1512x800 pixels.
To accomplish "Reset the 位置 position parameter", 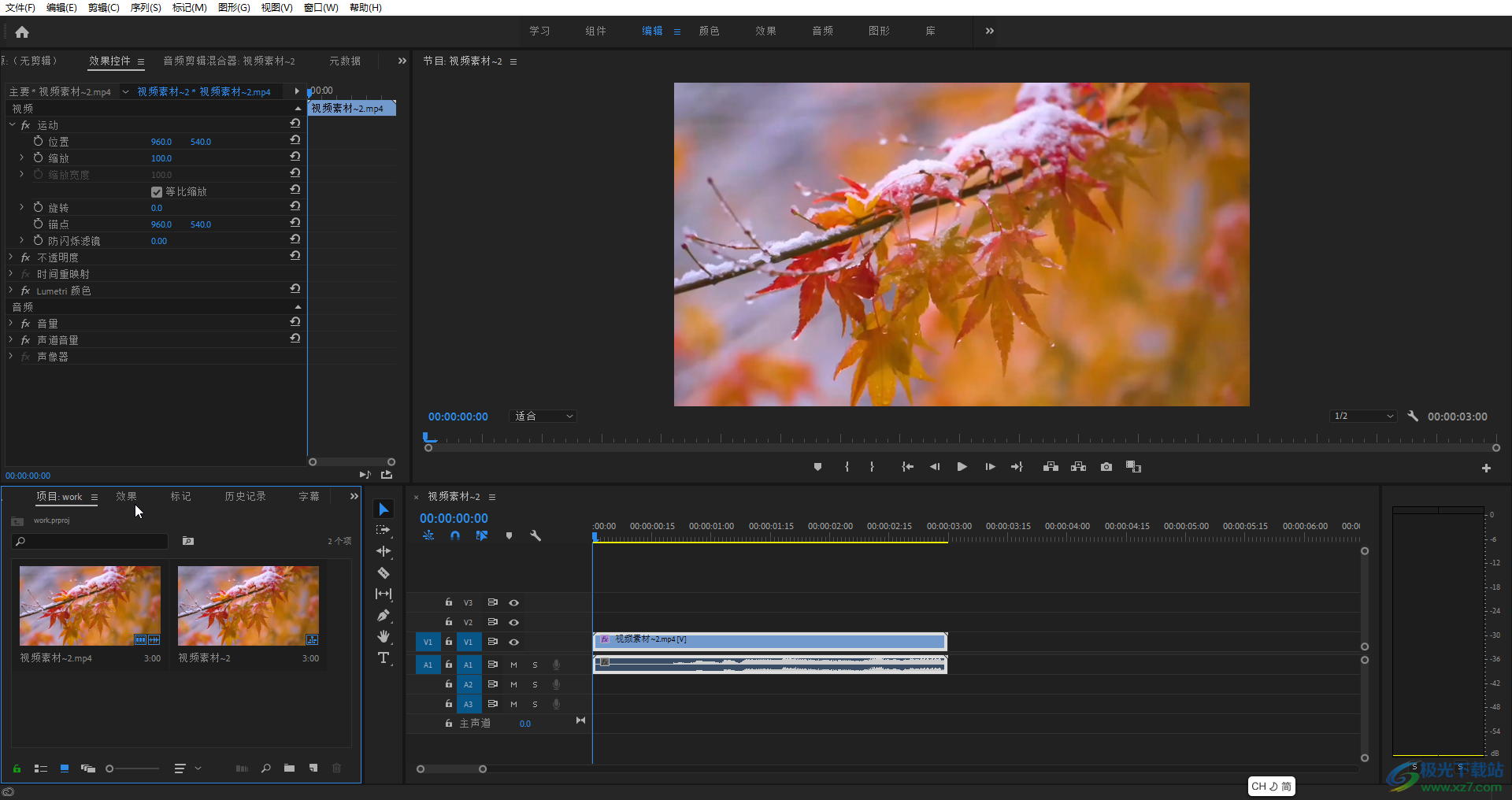I will click(x=295, y=140).
